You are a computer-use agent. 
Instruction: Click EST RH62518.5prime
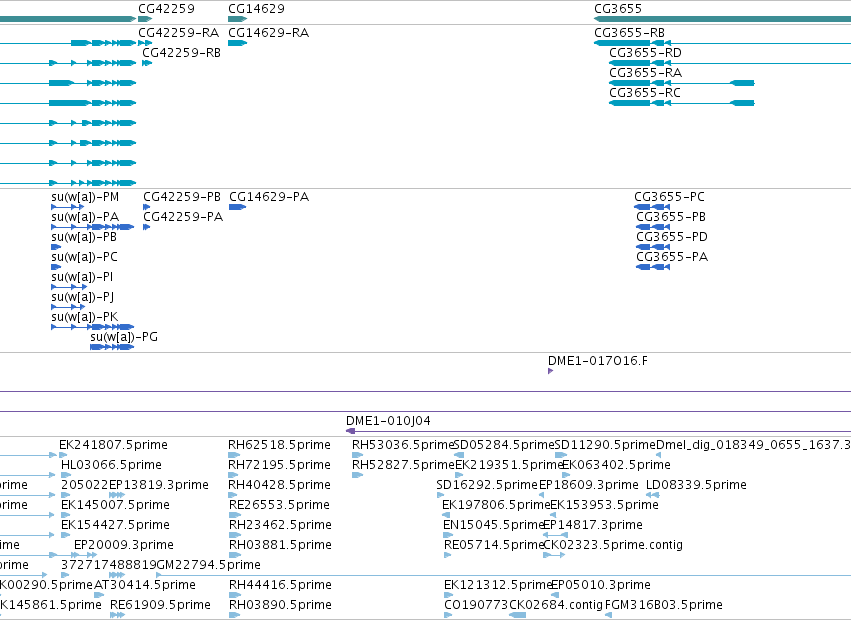279,445
